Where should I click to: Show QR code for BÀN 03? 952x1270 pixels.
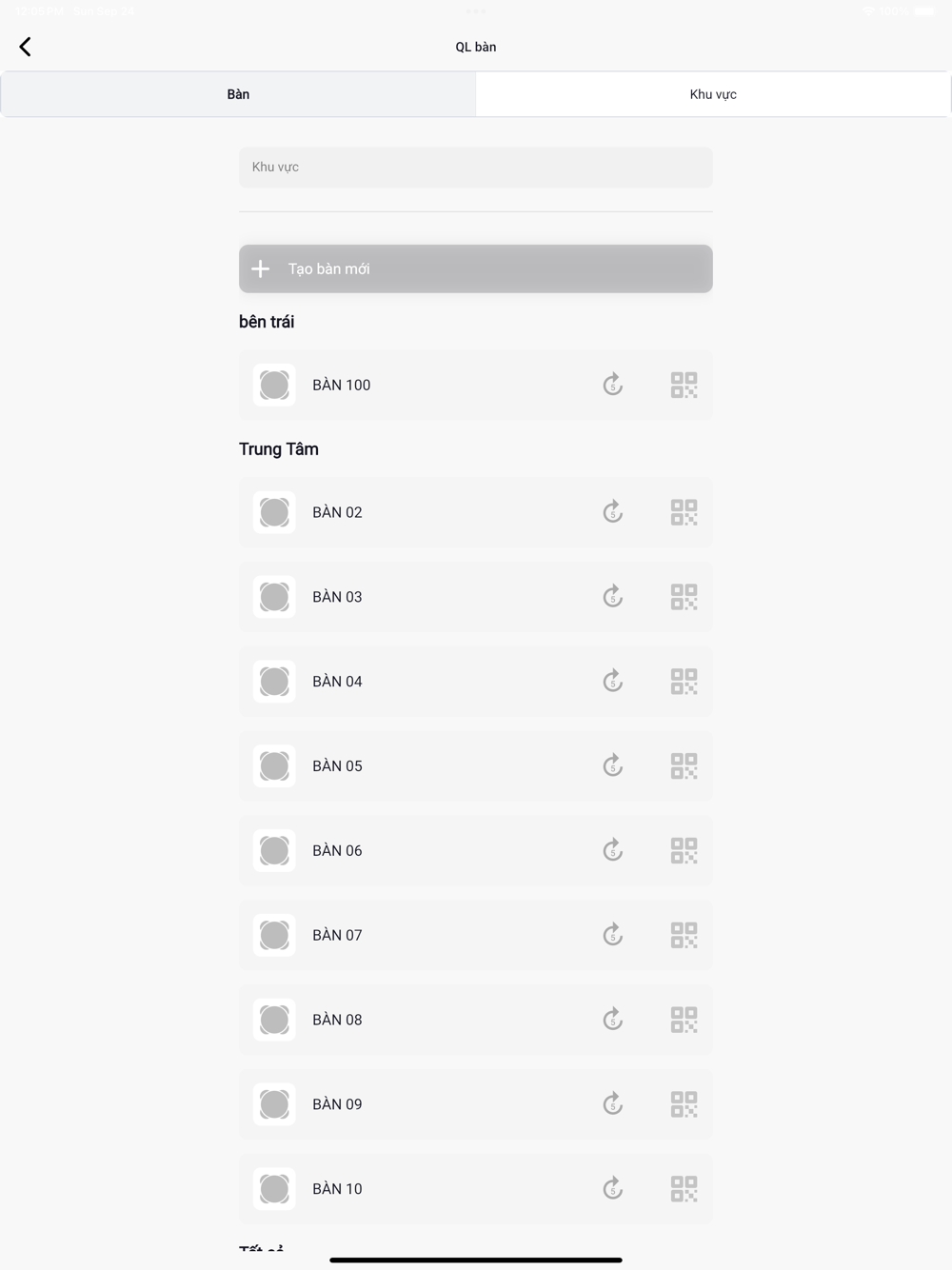684,597
